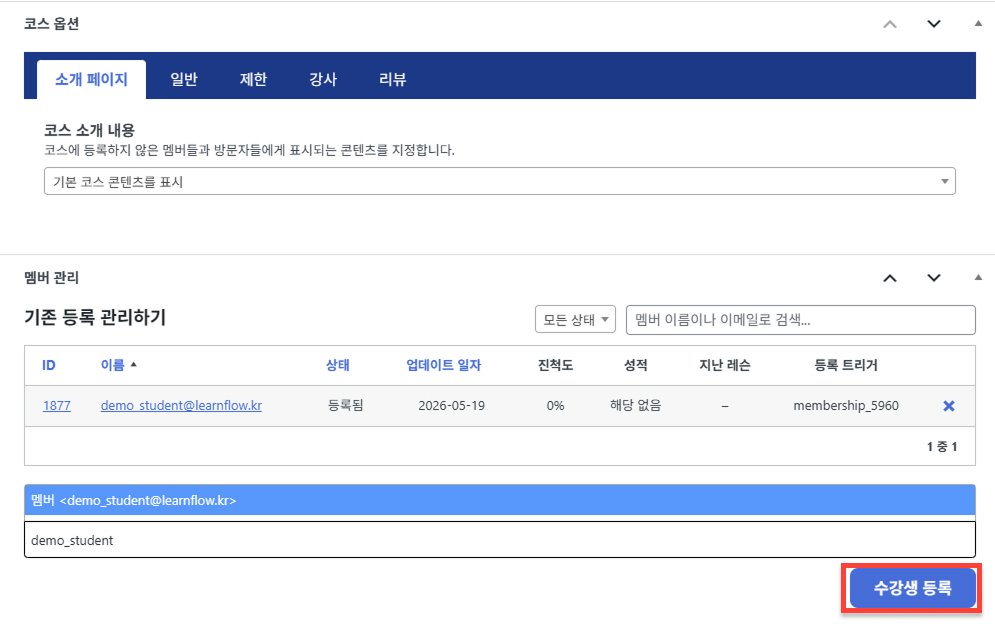Screen dimensions: 995x632
Task: Collapse the 멤버 관리 panel triangle
Action: (978, 277)
